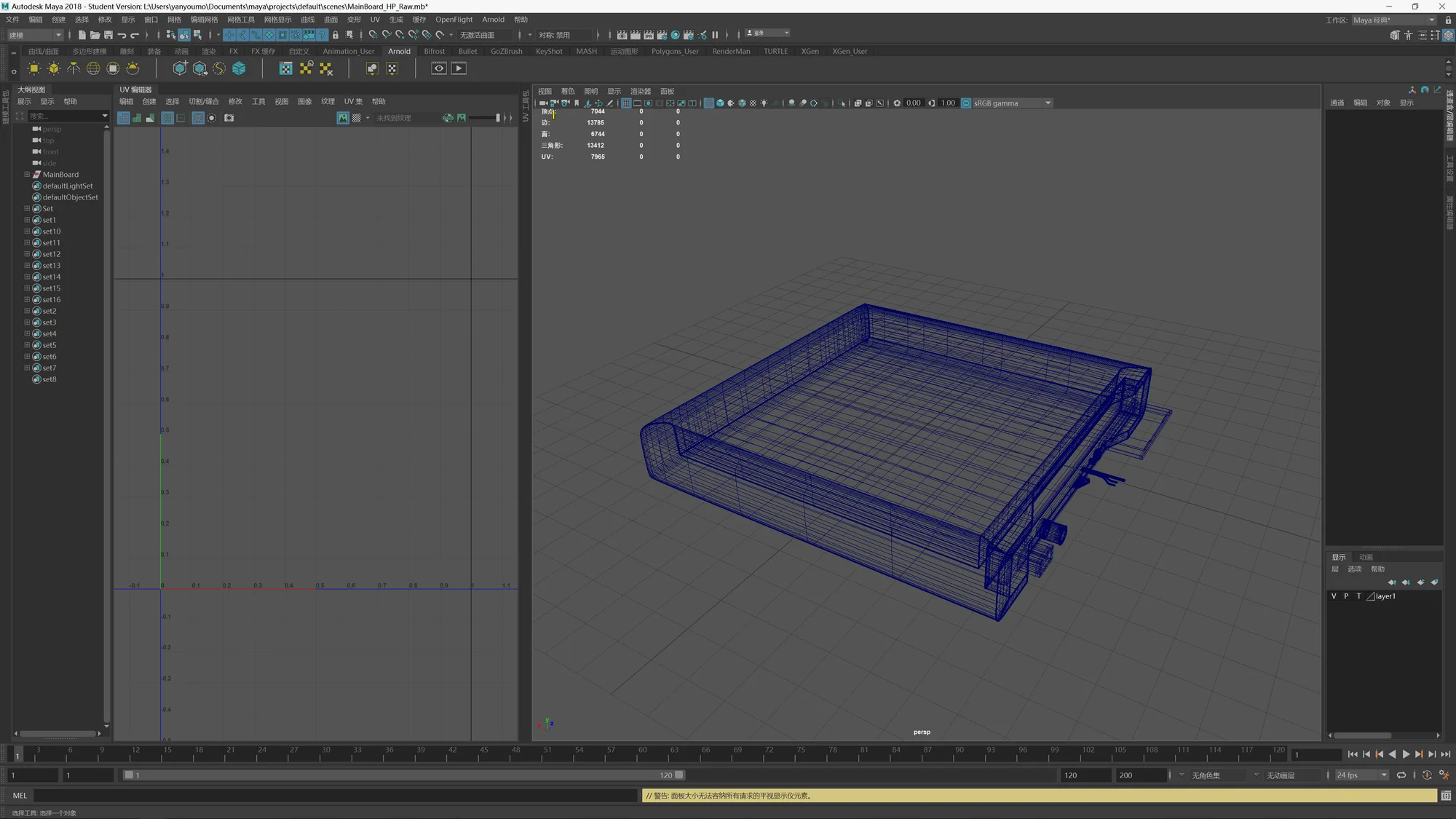Screen dimensions: 1456x819
Task: Switch to the 动画 tab in layer editor
Action: click(x=1366, y=558)
